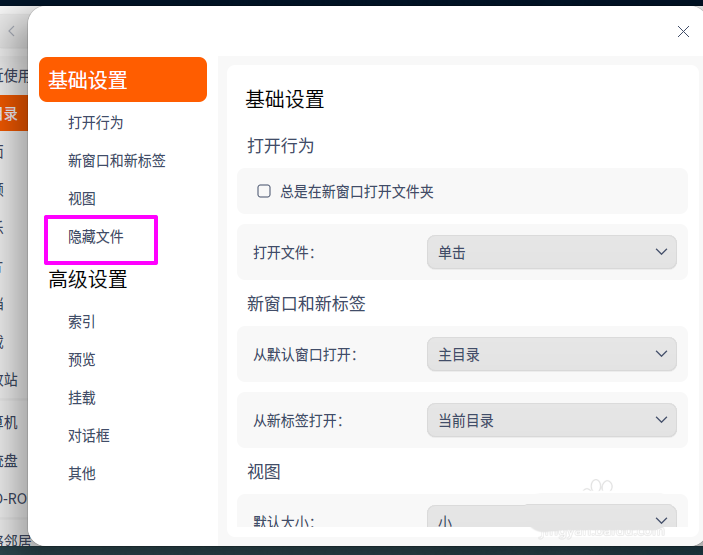Enable always open folder in new window

[x=264, y=191]
